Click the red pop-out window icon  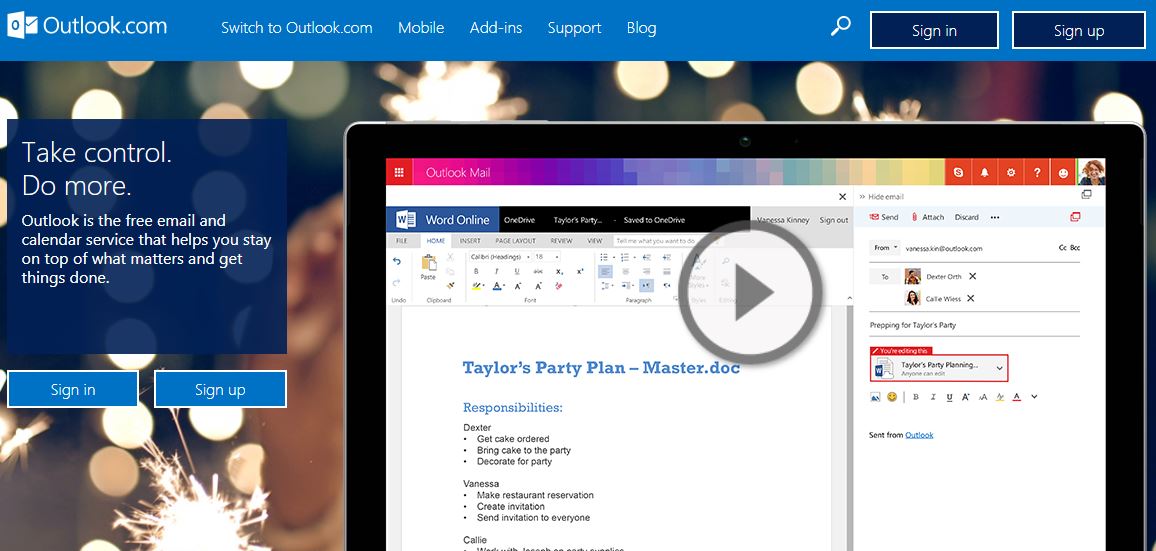pyautogui.click(x=1075, y=217)
